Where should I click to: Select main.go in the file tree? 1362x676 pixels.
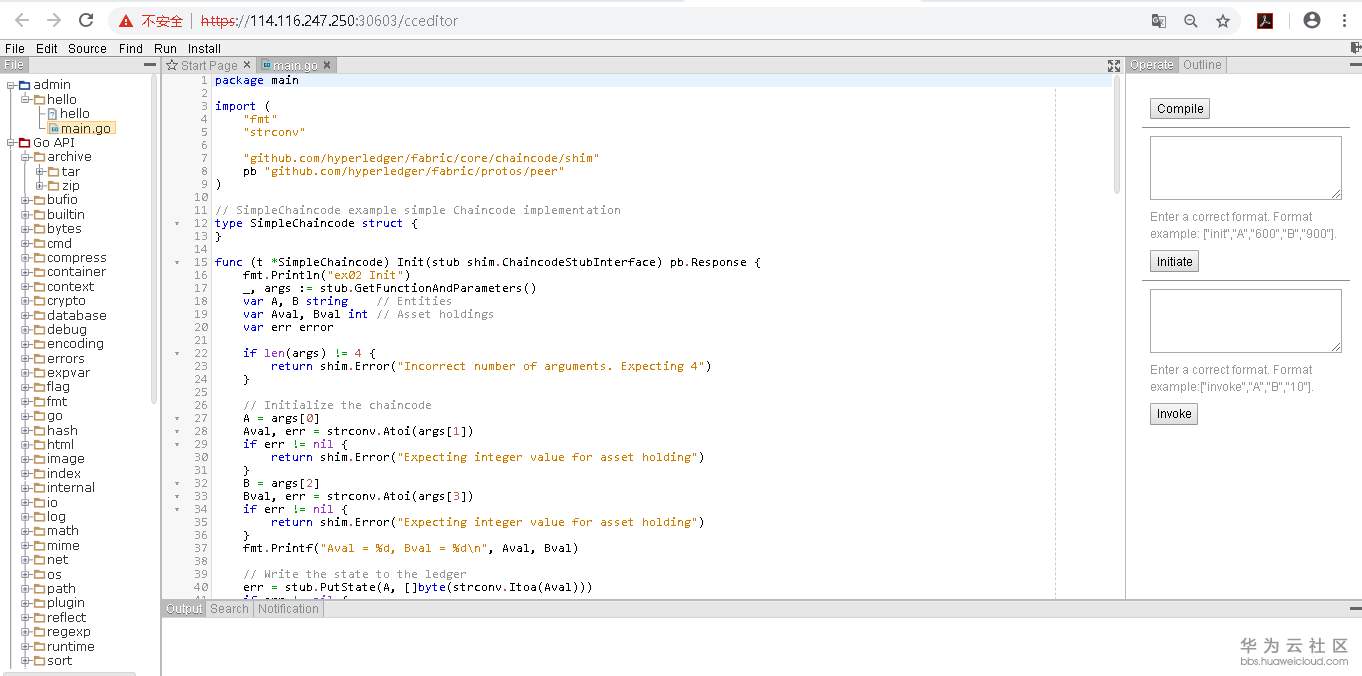click(85, 128)
